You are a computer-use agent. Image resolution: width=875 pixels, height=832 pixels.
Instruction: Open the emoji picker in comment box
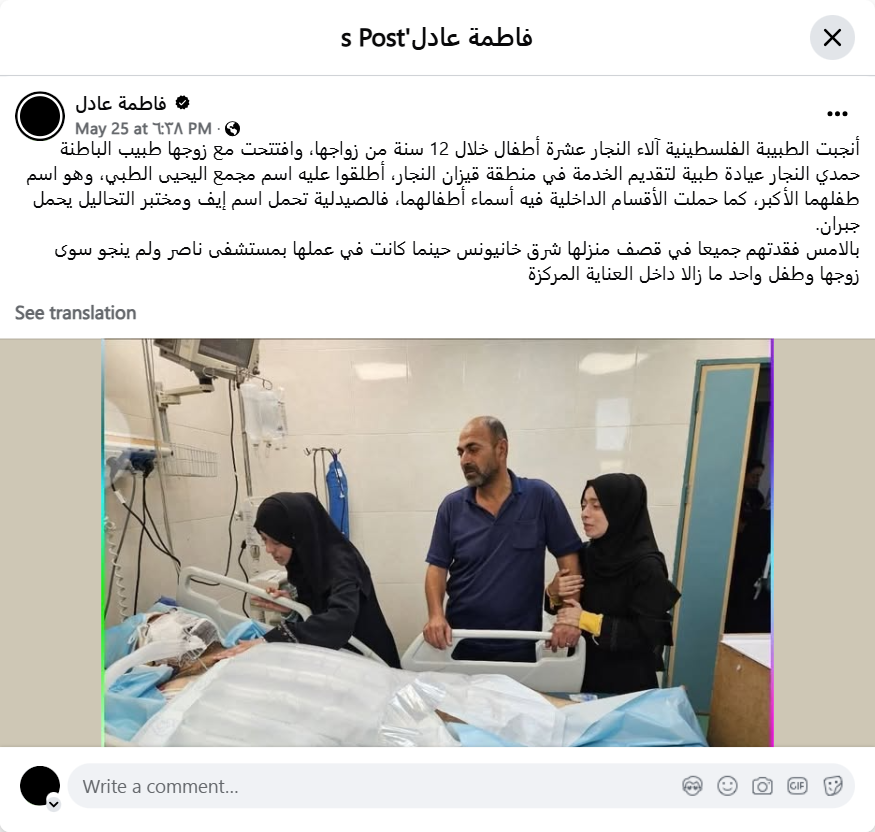pyautogui.click(x=727, y=786)
